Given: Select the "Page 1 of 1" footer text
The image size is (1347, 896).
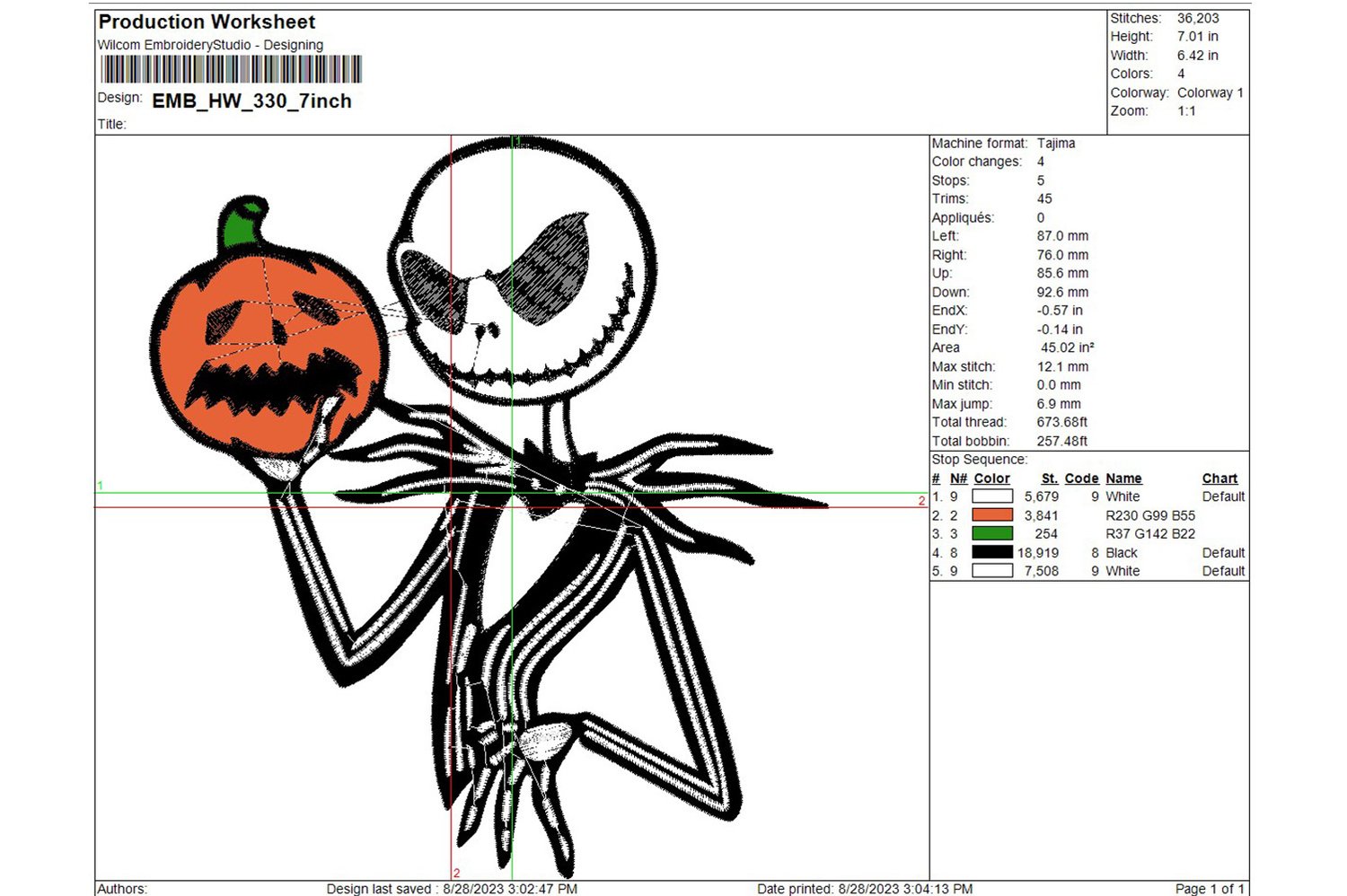Looking at the screenshot, I should point(1210,889).
